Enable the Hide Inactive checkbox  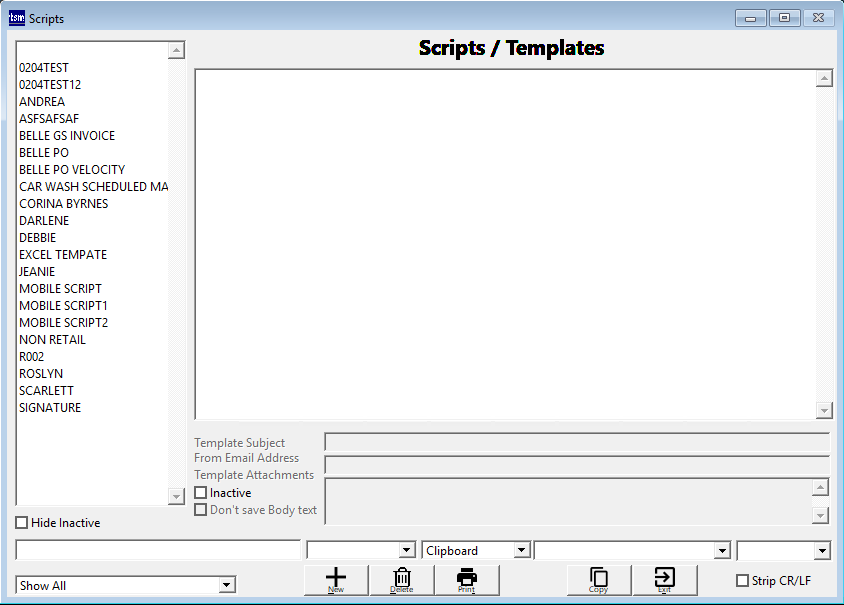22,523
